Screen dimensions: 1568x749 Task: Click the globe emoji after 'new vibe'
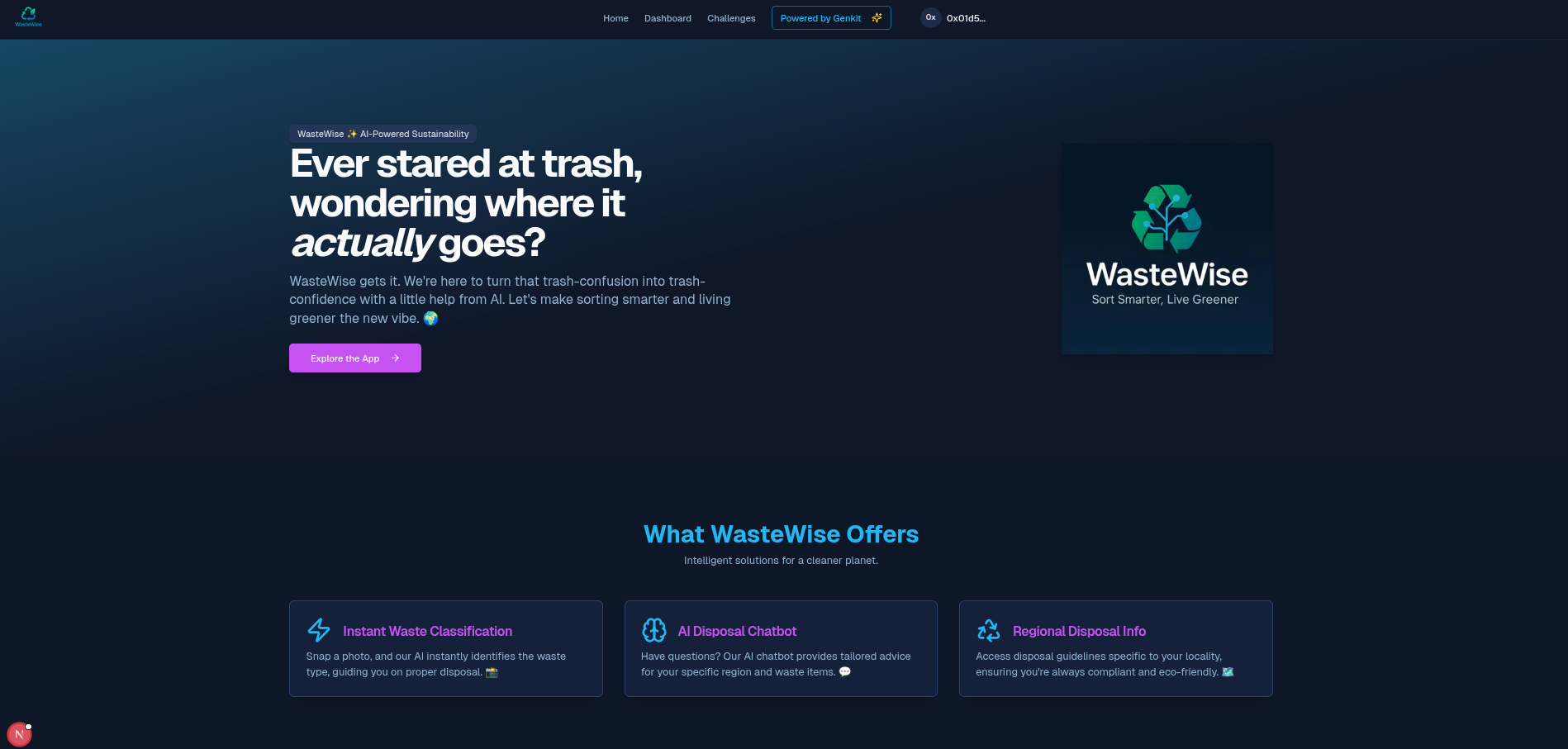[x=430, y=318]
